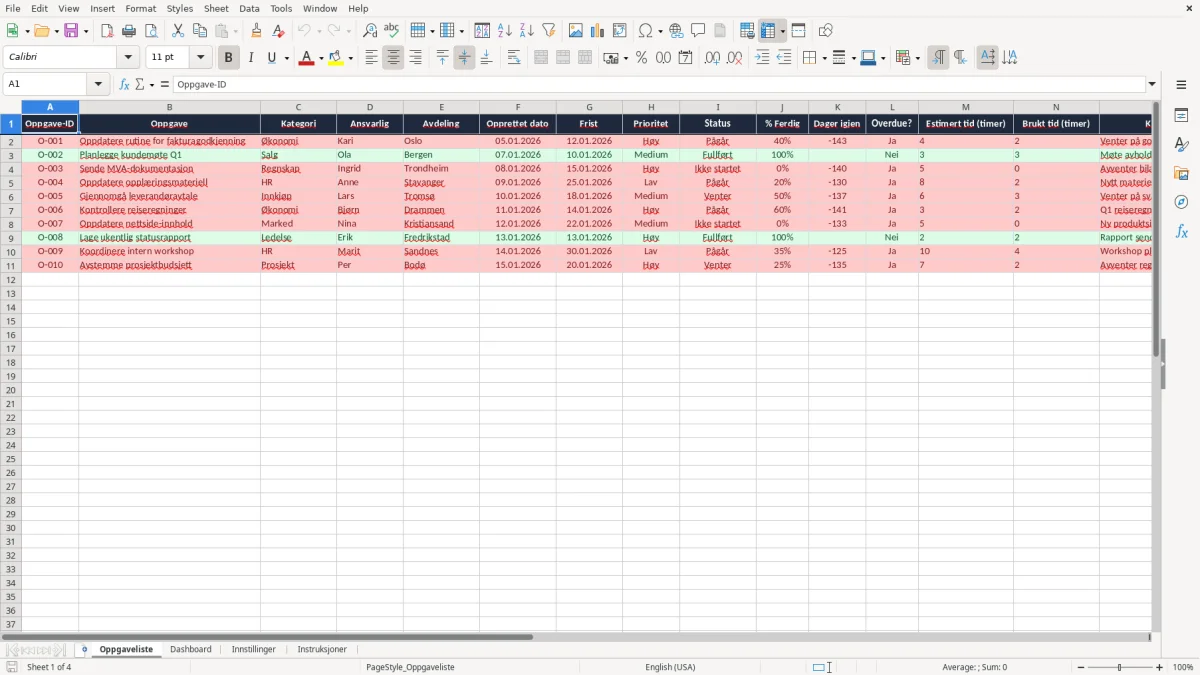Open the Font Name dropdown
The width and height of the screenshot is (1200, 675).
coord(128,58)
